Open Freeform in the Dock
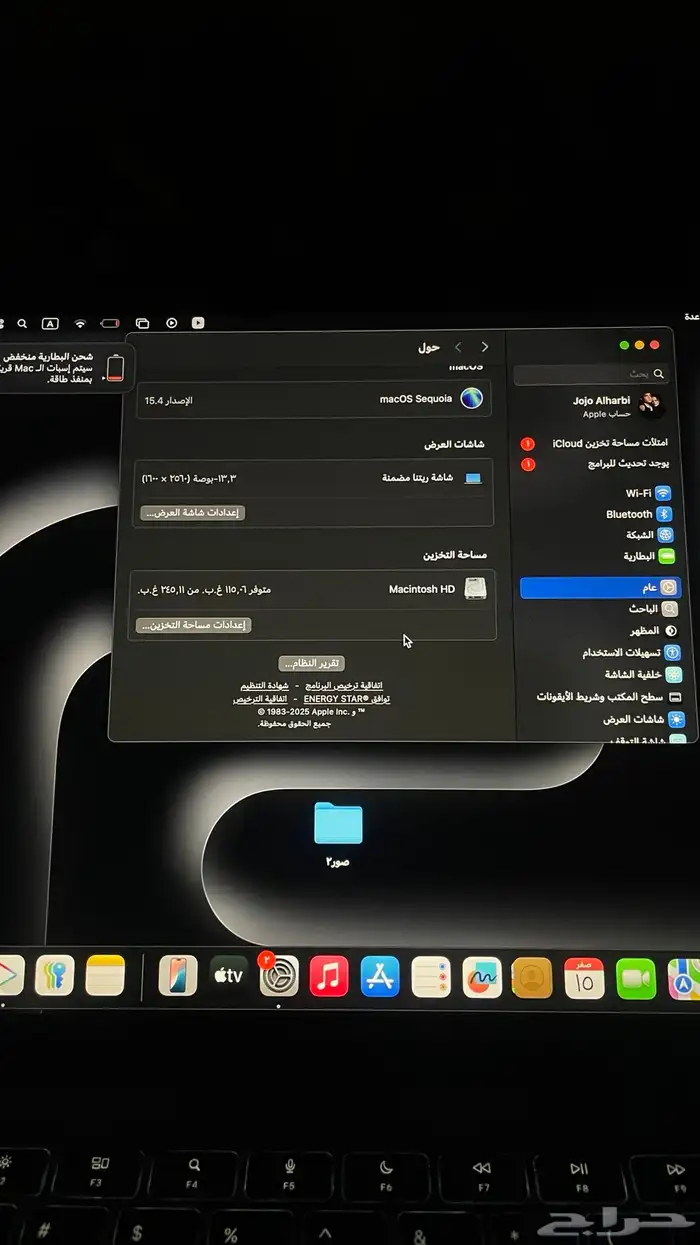Screen dimensions: 700x1245 (x=482, y=975)
